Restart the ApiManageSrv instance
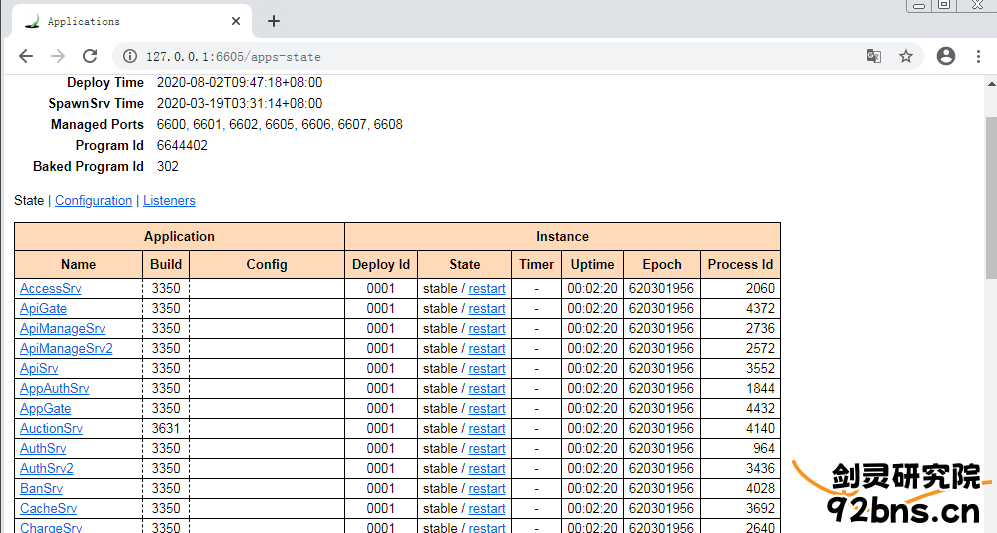The image size is (997, 533). [x=487, y=328]
